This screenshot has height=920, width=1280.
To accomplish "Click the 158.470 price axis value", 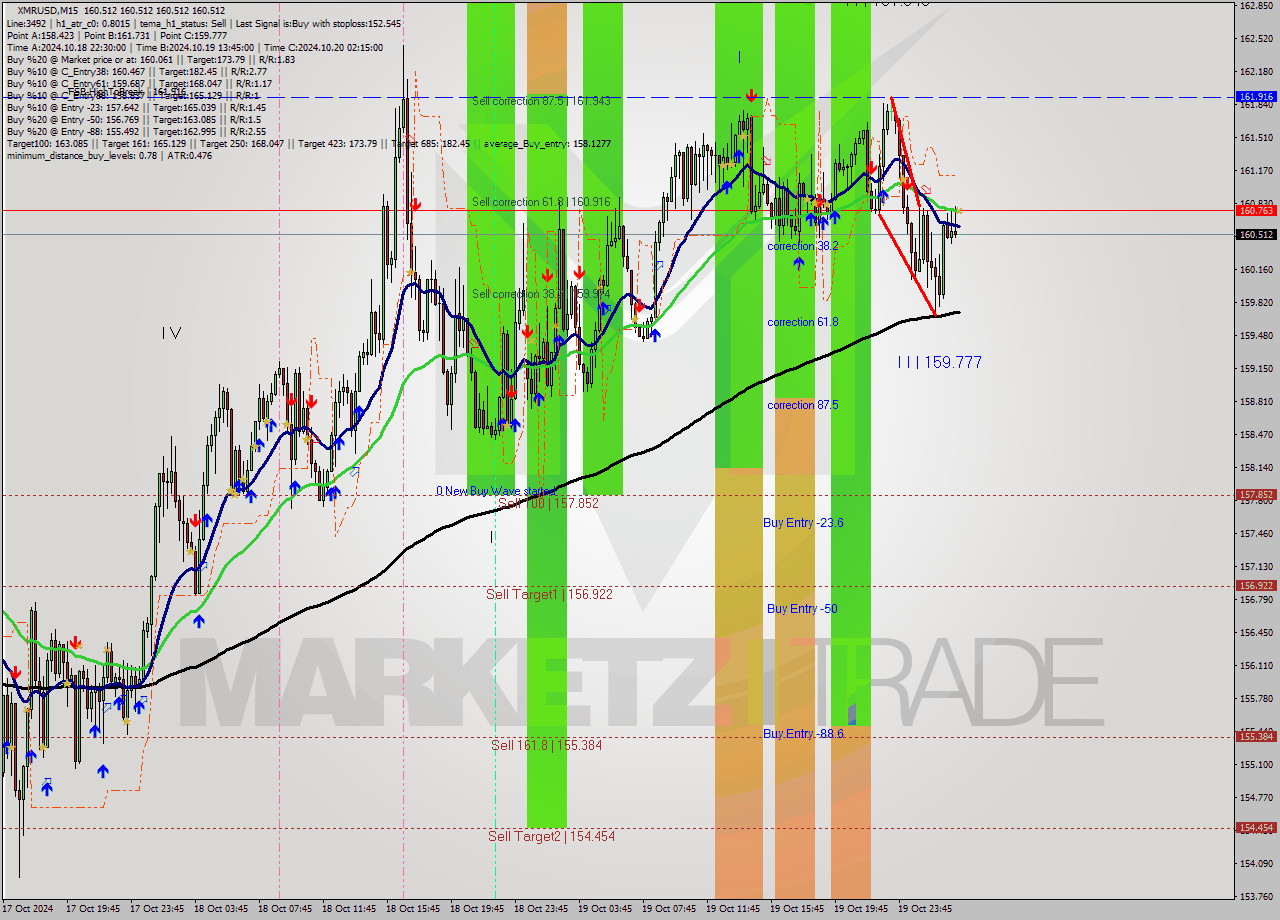I will click(1256, 435).
